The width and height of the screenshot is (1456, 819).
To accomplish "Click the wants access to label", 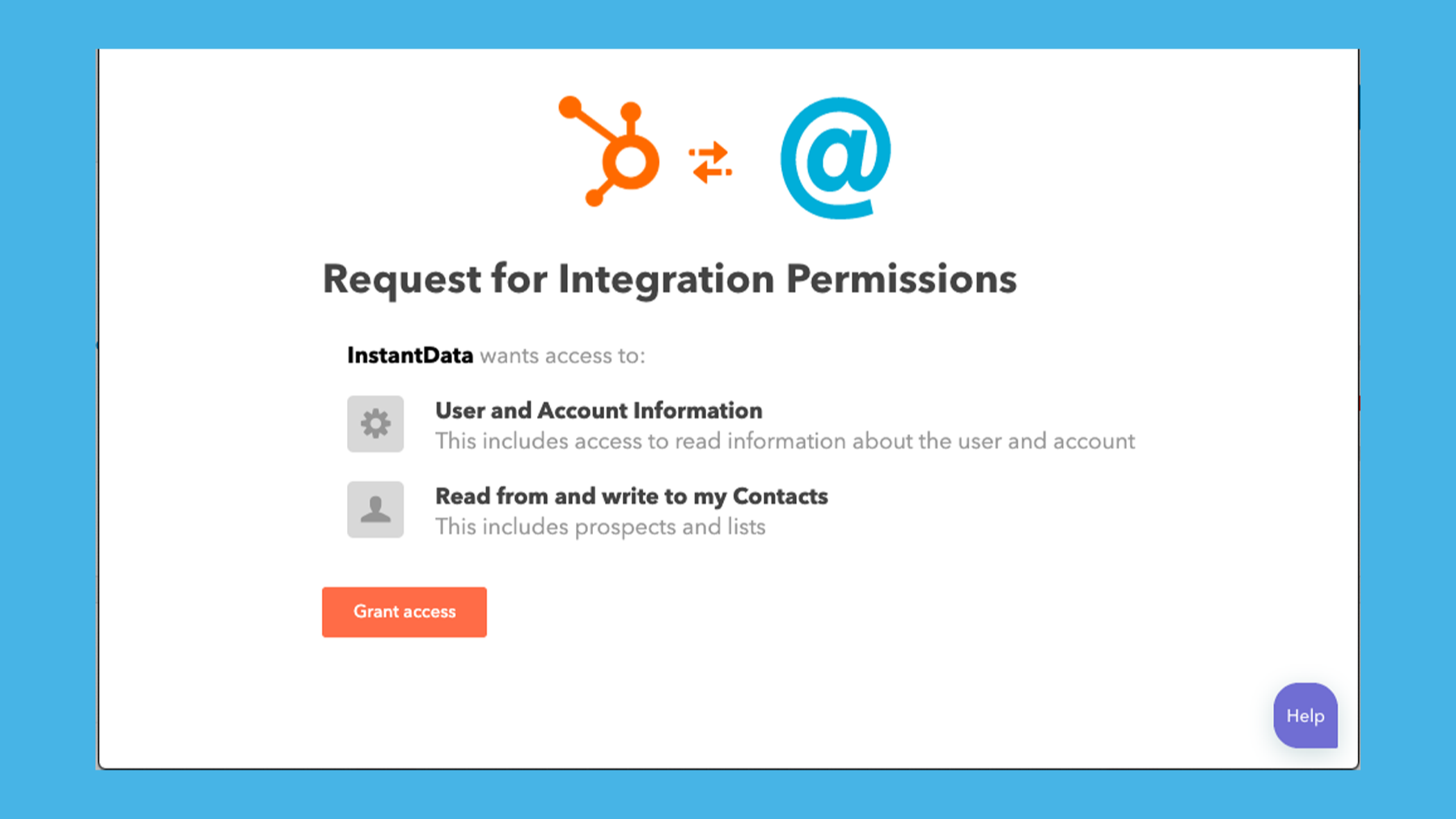I will (x=563, y=355).
